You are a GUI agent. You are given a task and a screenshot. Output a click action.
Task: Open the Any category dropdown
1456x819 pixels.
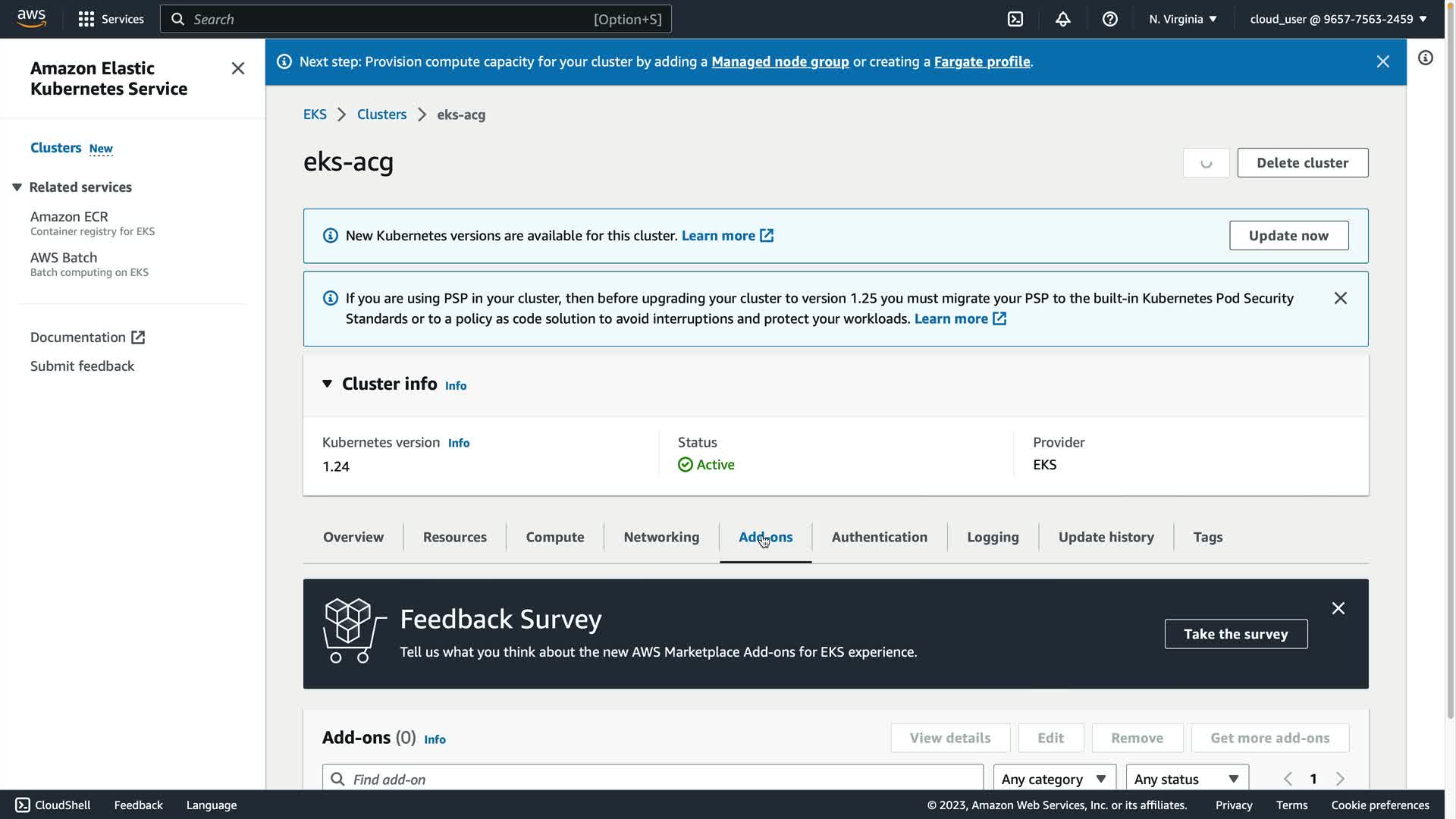pos(1054,779)
